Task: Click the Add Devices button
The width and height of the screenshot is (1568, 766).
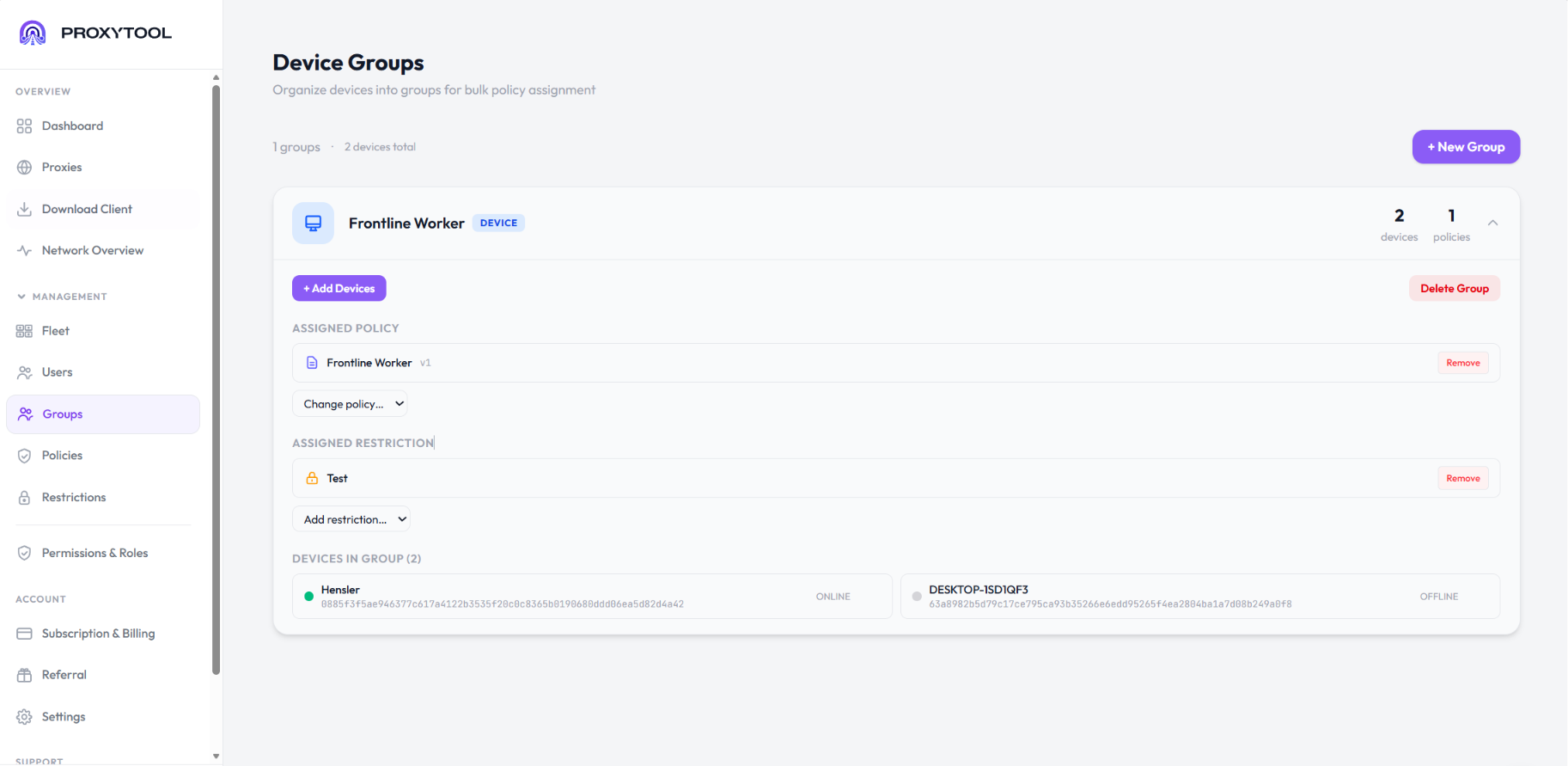Action: (x=339, y=288)
